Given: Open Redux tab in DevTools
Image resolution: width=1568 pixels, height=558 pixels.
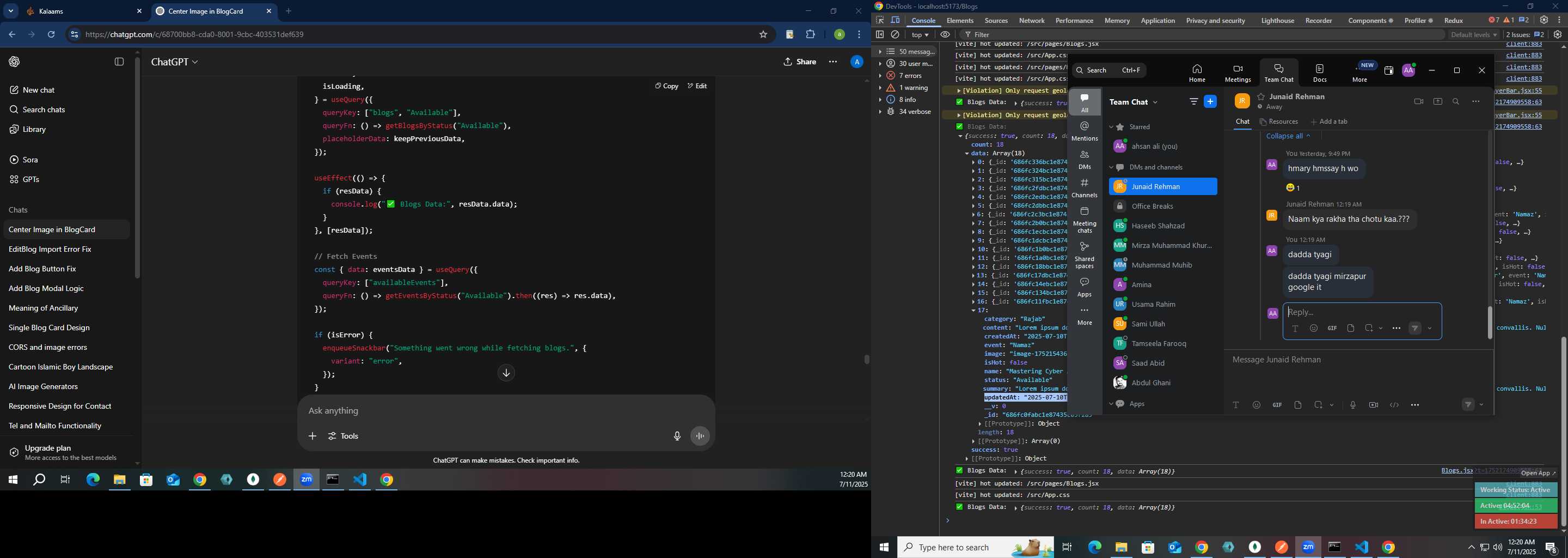Looking at the screenshot, I should point(1454,21).
